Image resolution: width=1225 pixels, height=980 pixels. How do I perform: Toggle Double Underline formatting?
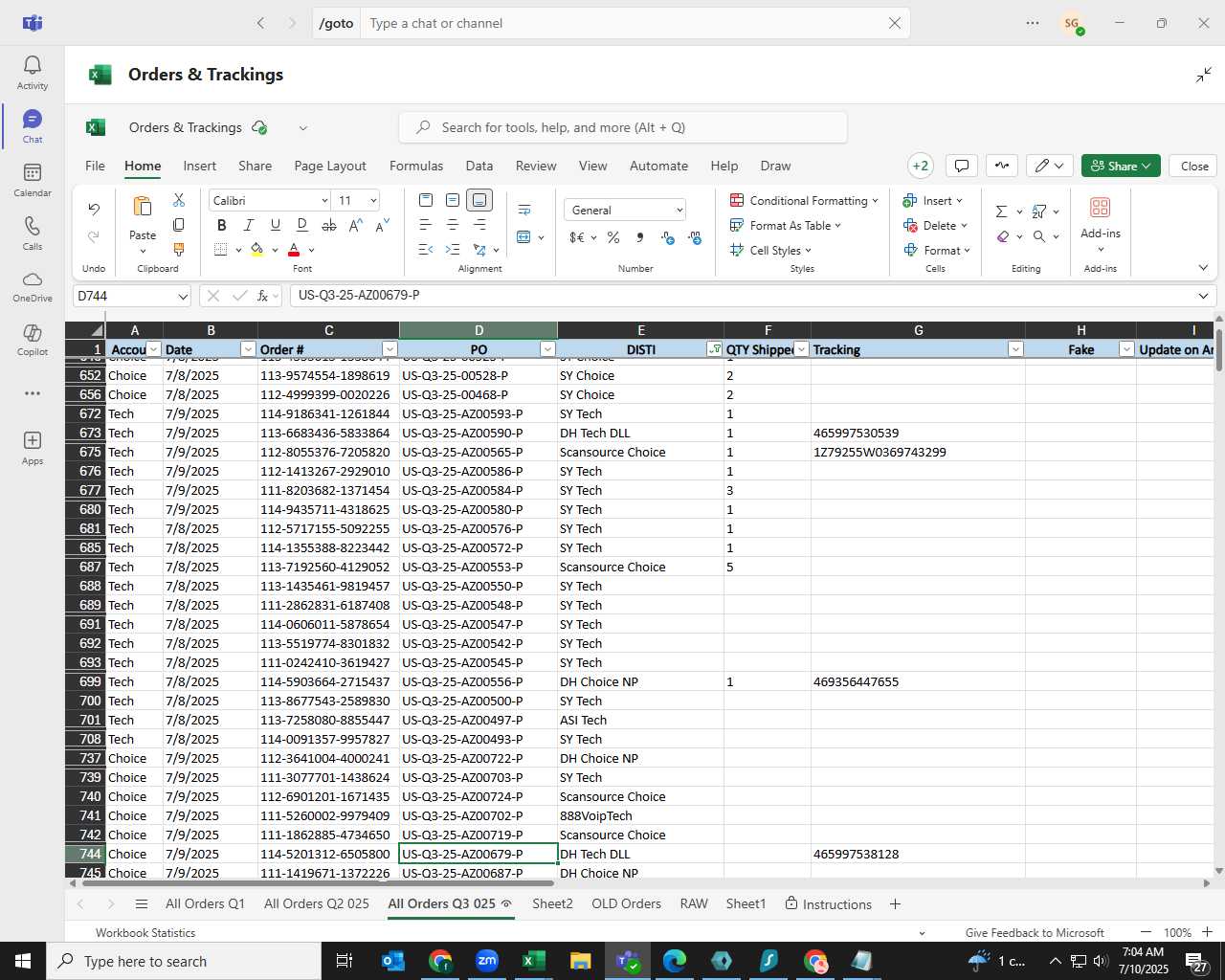pyautogui.click(x=302, y=225)
